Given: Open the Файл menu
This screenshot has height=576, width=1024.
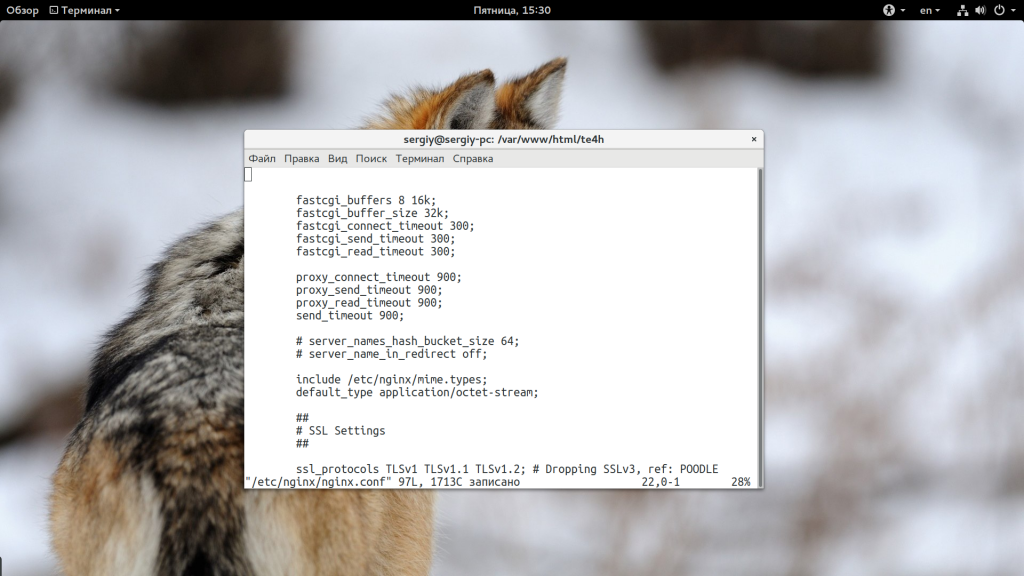Looking at the screenshot, I should (x=262, y=158).
